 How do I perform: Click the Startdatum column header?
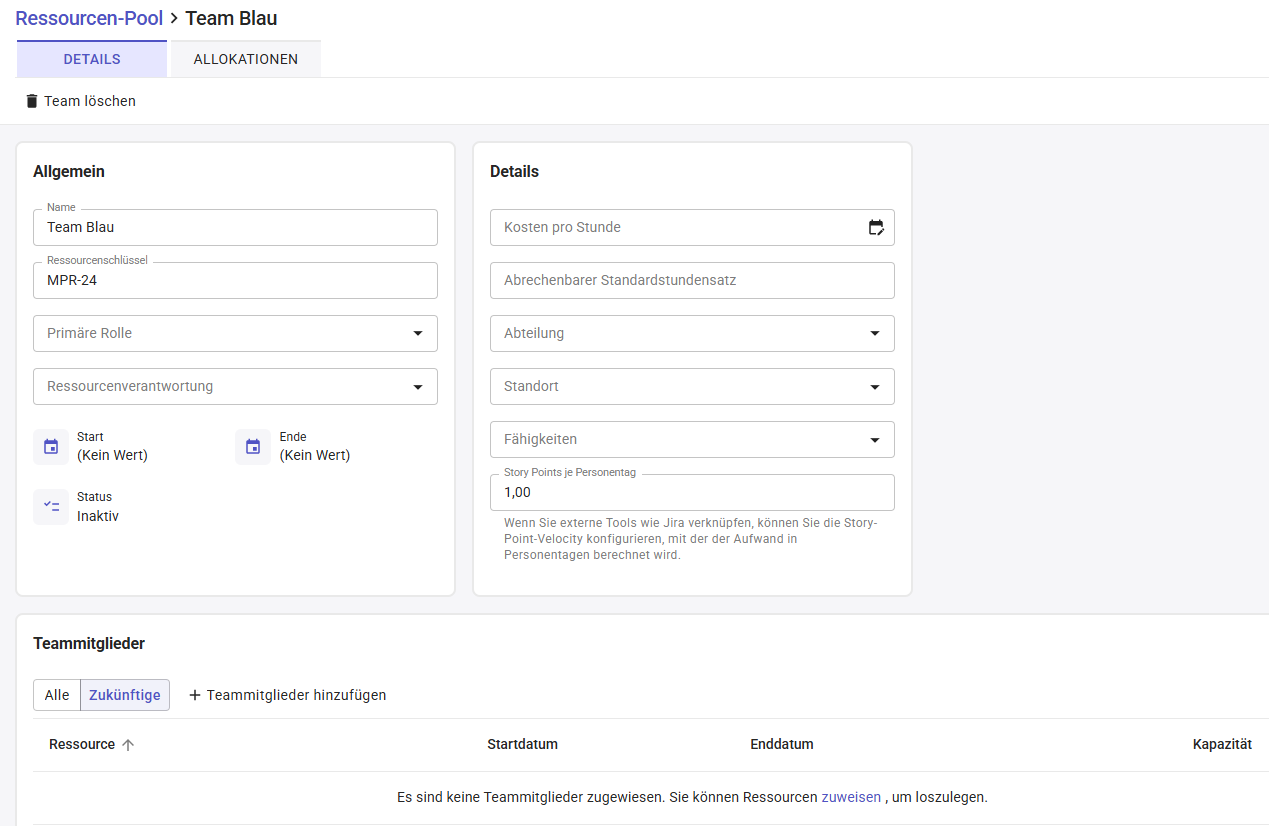(x=522, y=745)
